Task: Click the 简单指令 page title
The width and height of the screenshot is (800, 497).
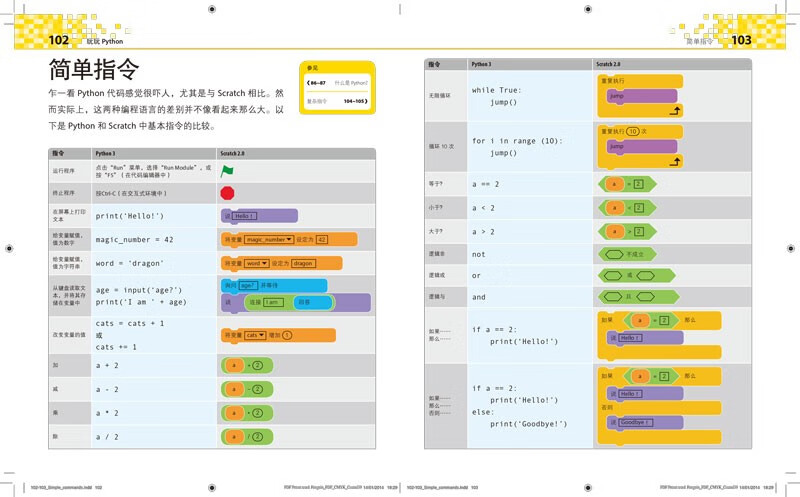Action: pyautogui.click(x=93, y=69)
